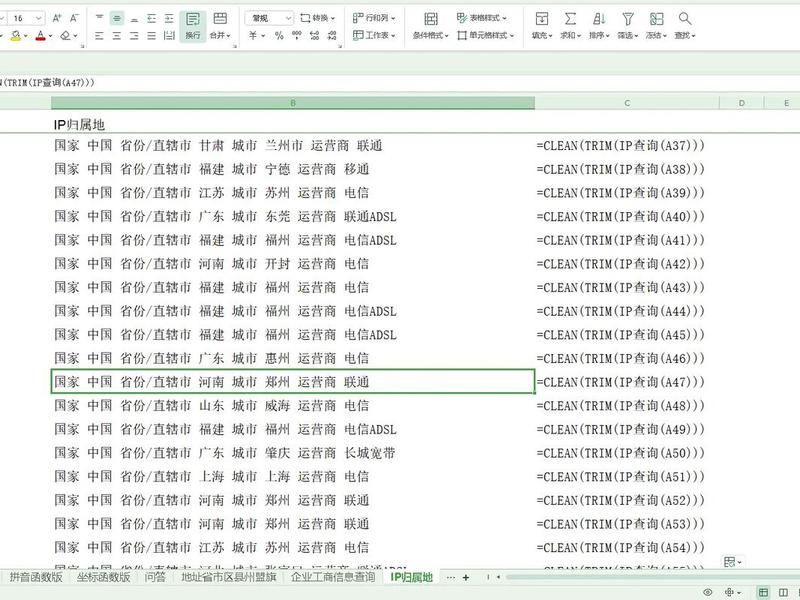
Task: Open 工作表 worksheet menu
Action: pos(374,35)
